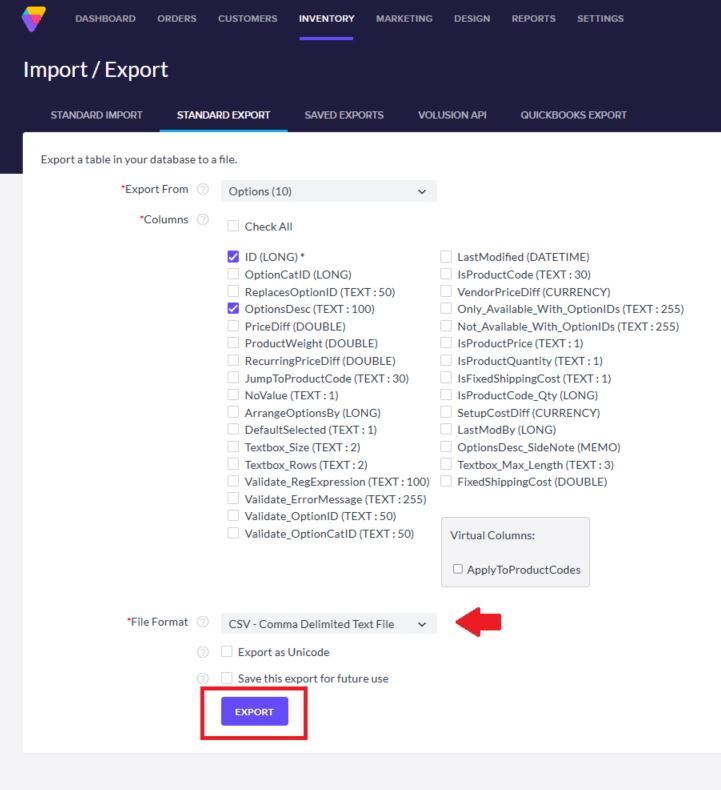Check the IsProductQuantity column
The height and width of the screenshot is (790, 721).
[x=446, y=360]
